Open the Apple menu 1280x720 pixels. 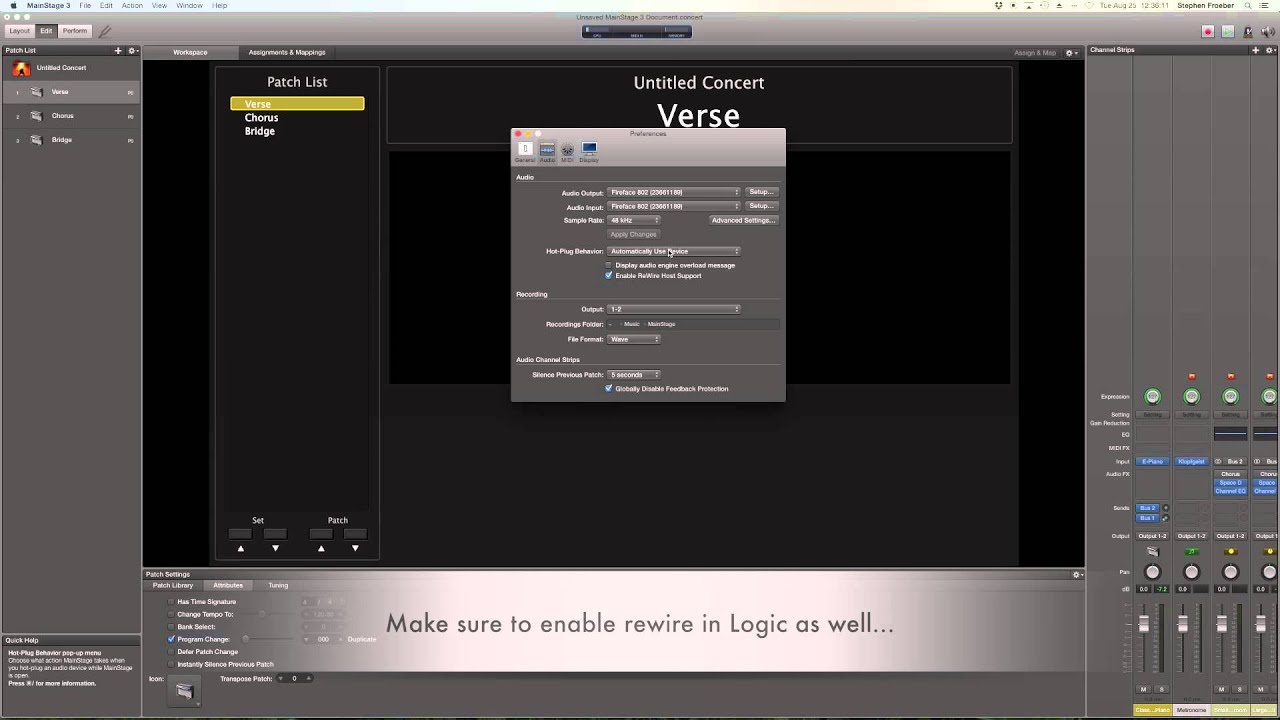(13, 5)
